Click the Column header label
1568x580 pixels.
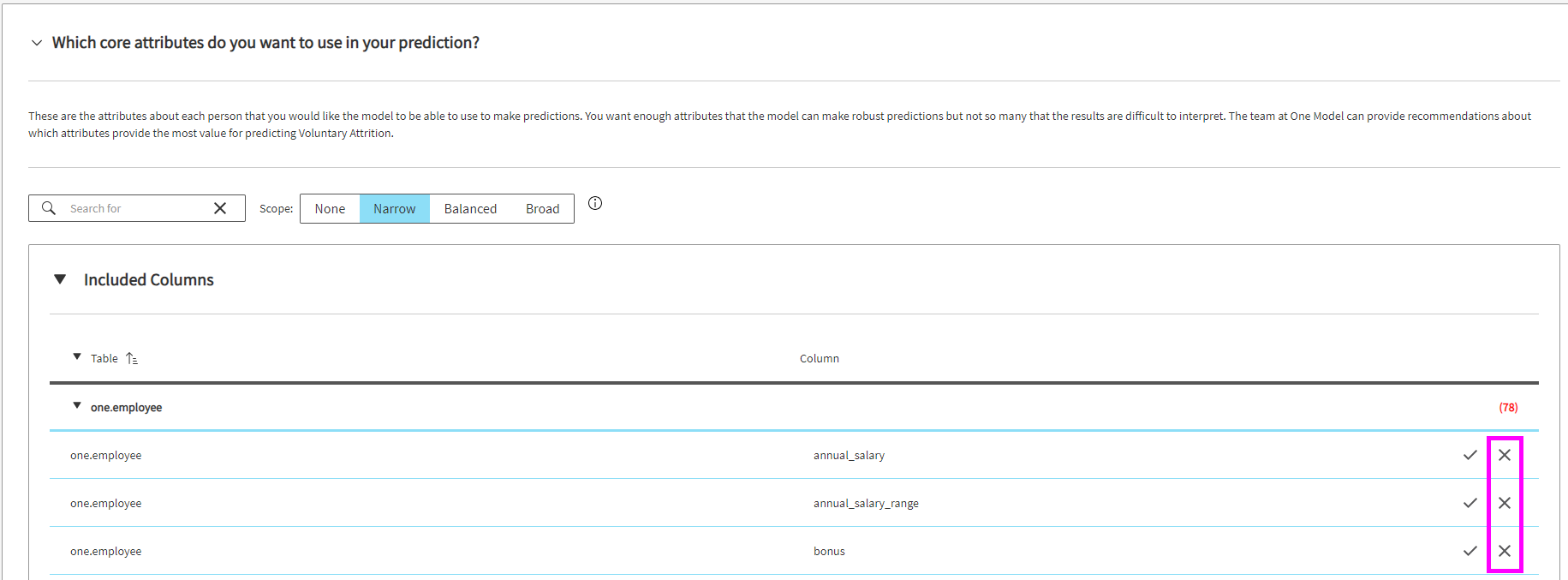[x=819, y=359]
